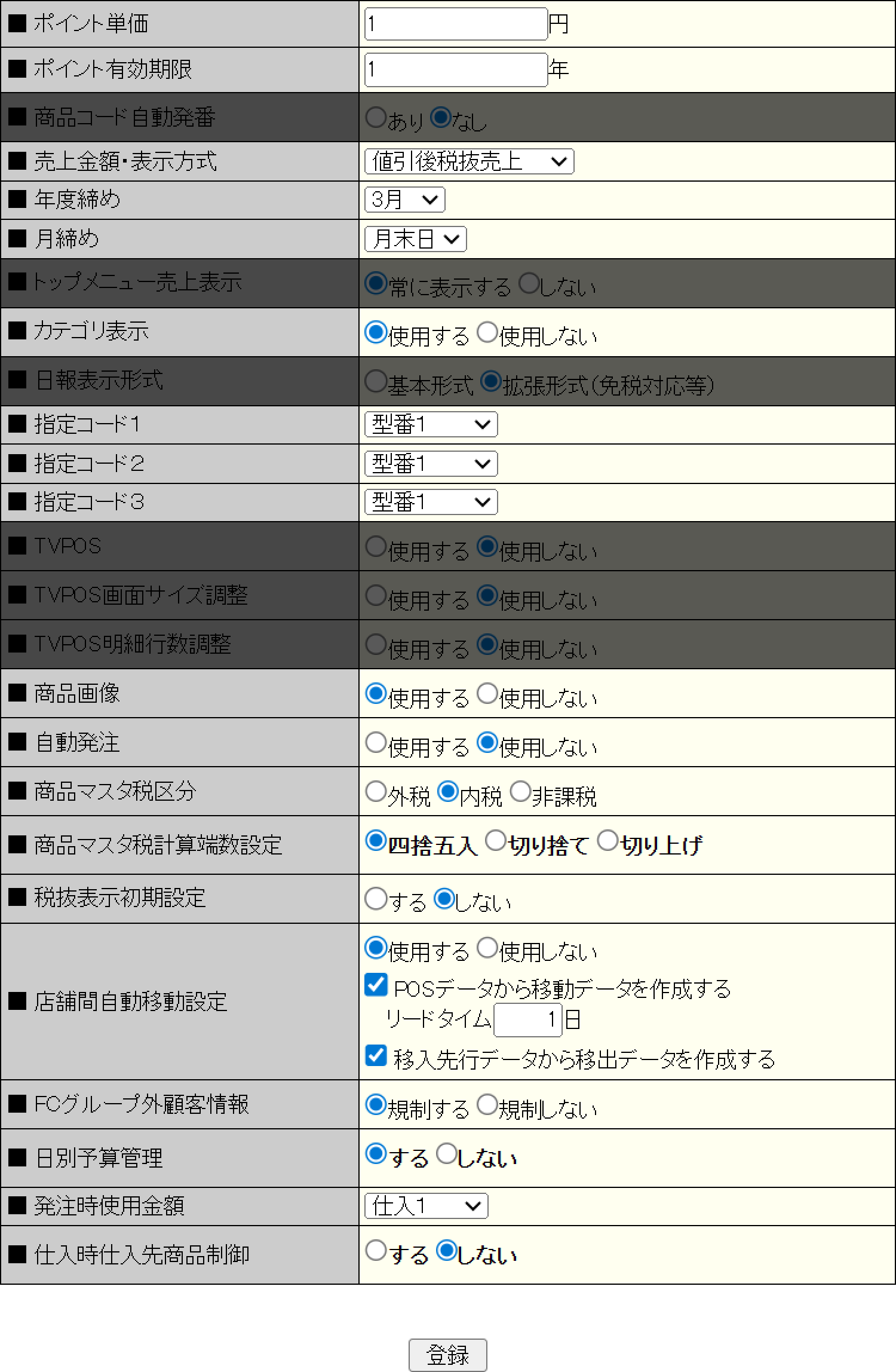Choose 使用しない for 商品画像
This screenshot has height=1372, width=896.
click(x=486, y=694)
